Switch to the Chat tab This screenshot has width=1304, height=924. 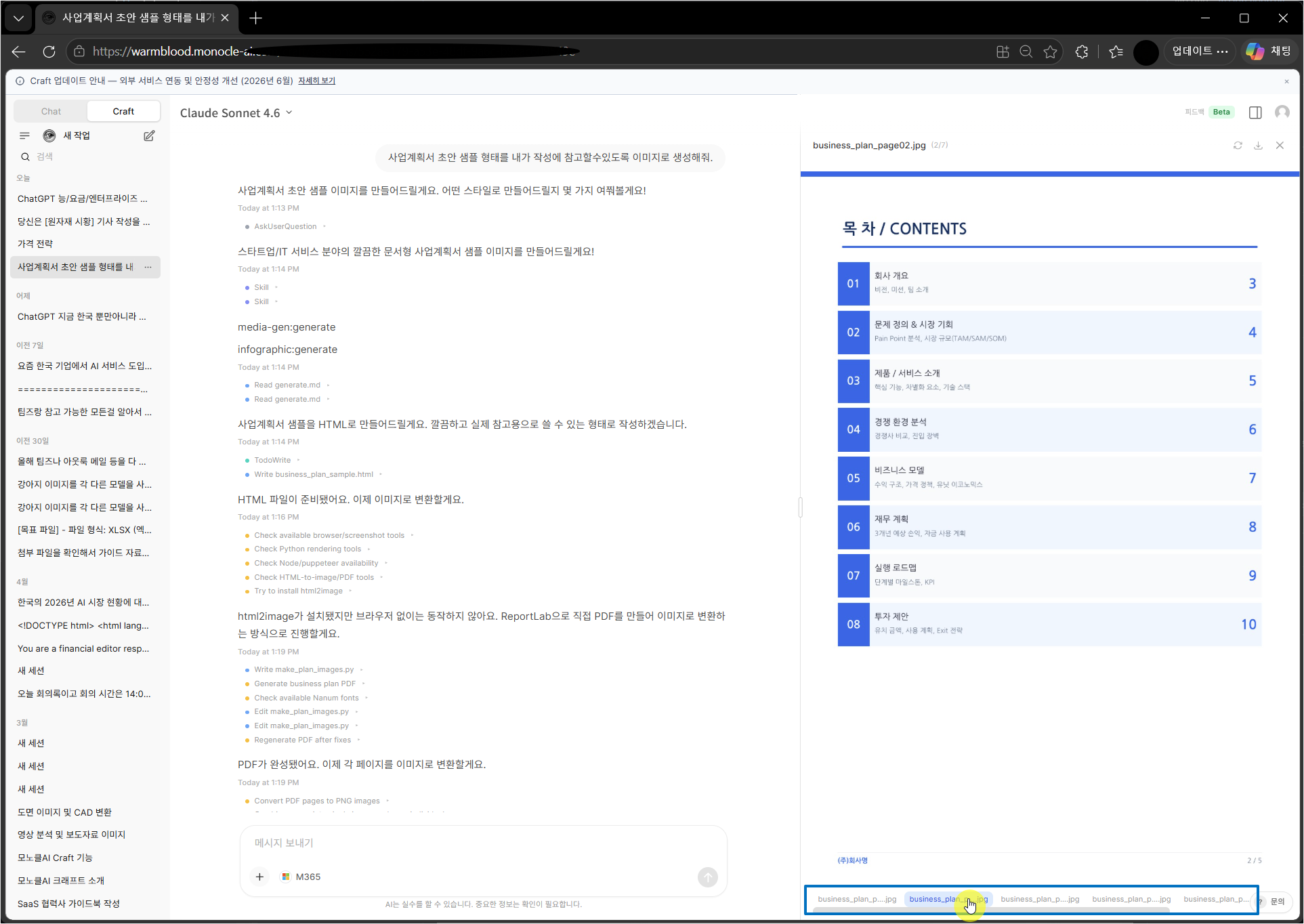click(x=51, y=111)
